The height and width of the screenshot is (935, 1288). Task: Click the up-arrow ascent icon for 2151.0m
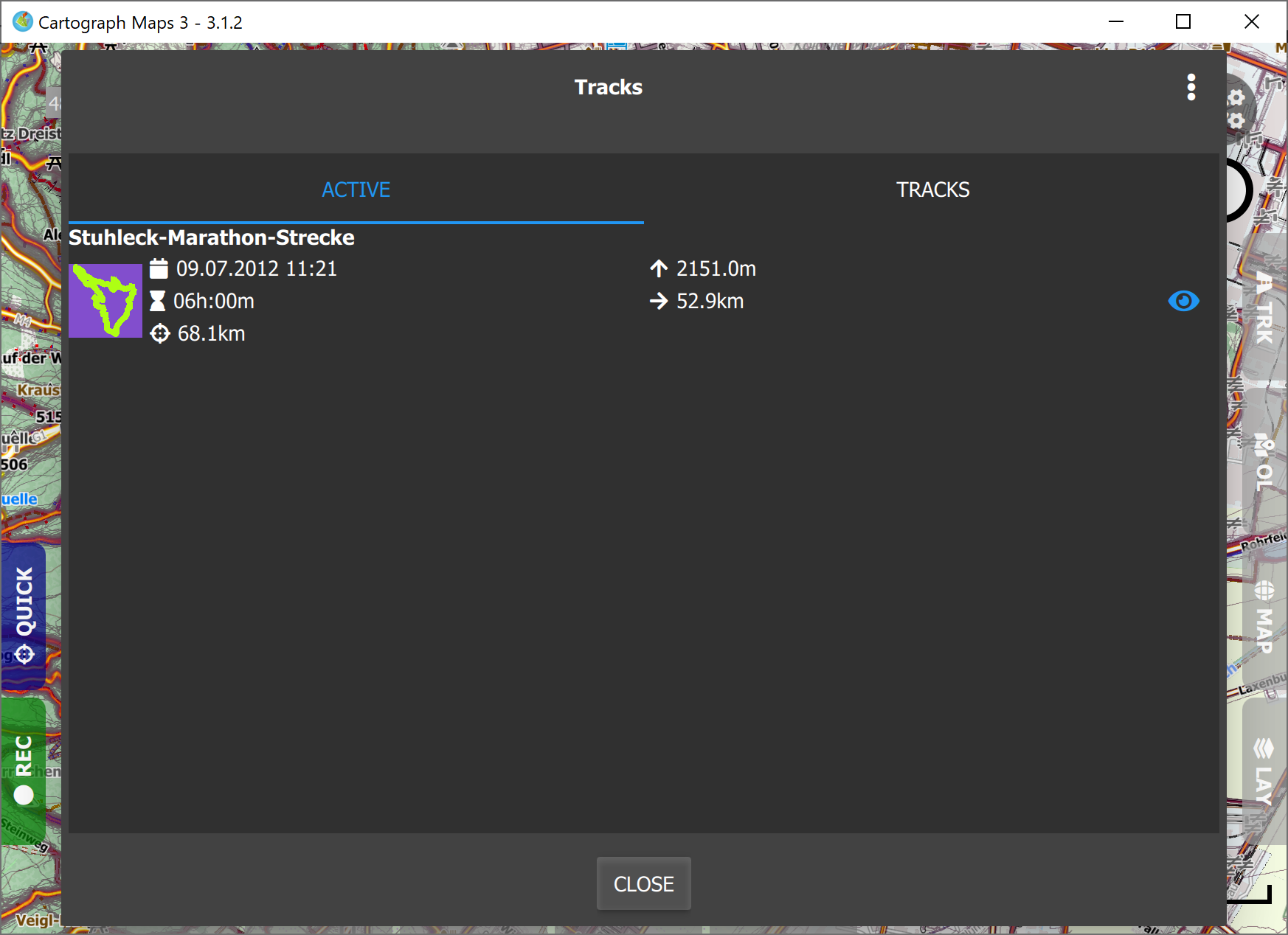click(659, 268)
